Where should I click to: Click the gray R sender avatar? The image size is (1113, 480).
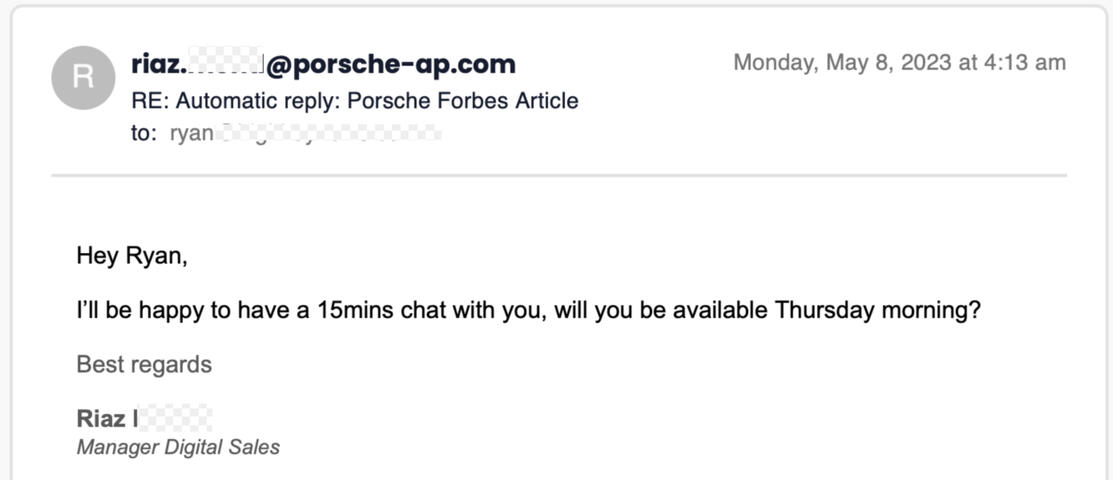pyautogui.click(x=83, y=77)
